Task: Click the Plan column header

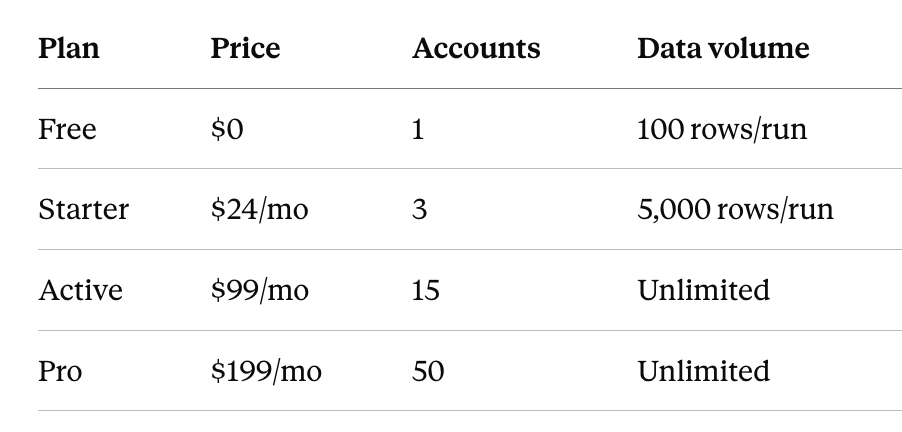Action: coord(69,48)
